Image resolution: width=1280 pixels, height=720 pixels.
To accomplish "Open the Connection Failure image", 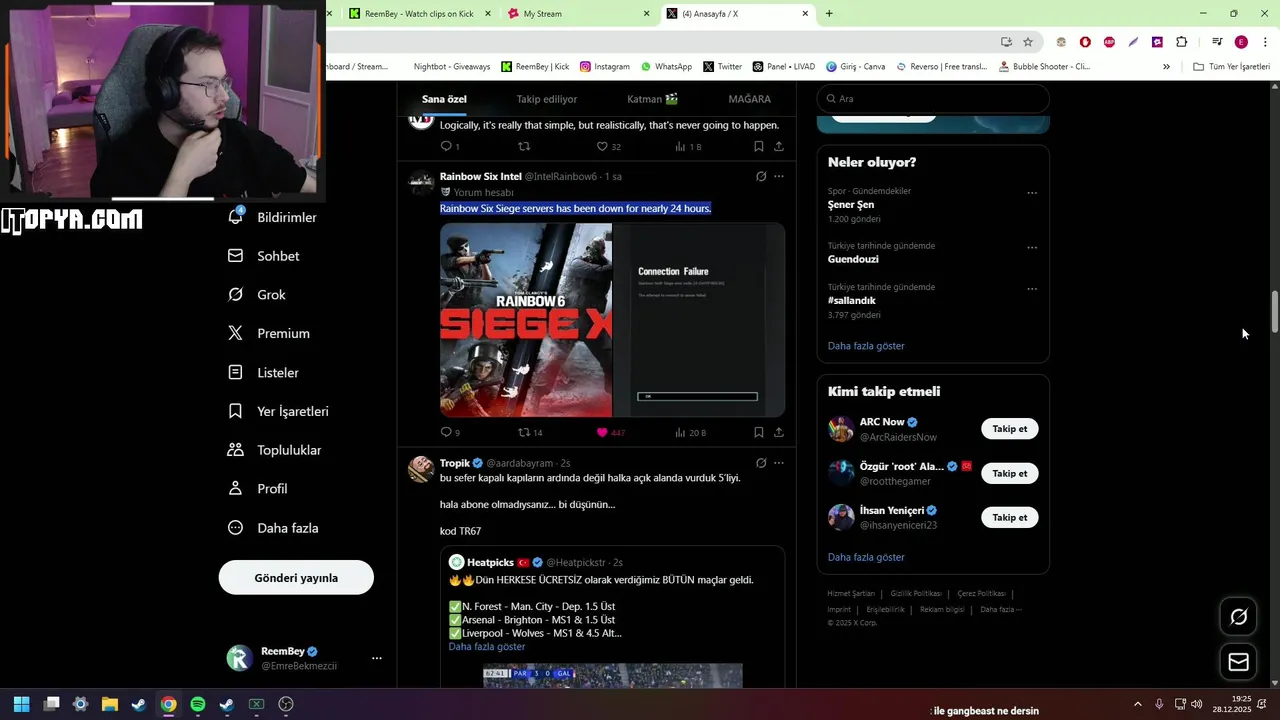I will click(x=699, y=320).
